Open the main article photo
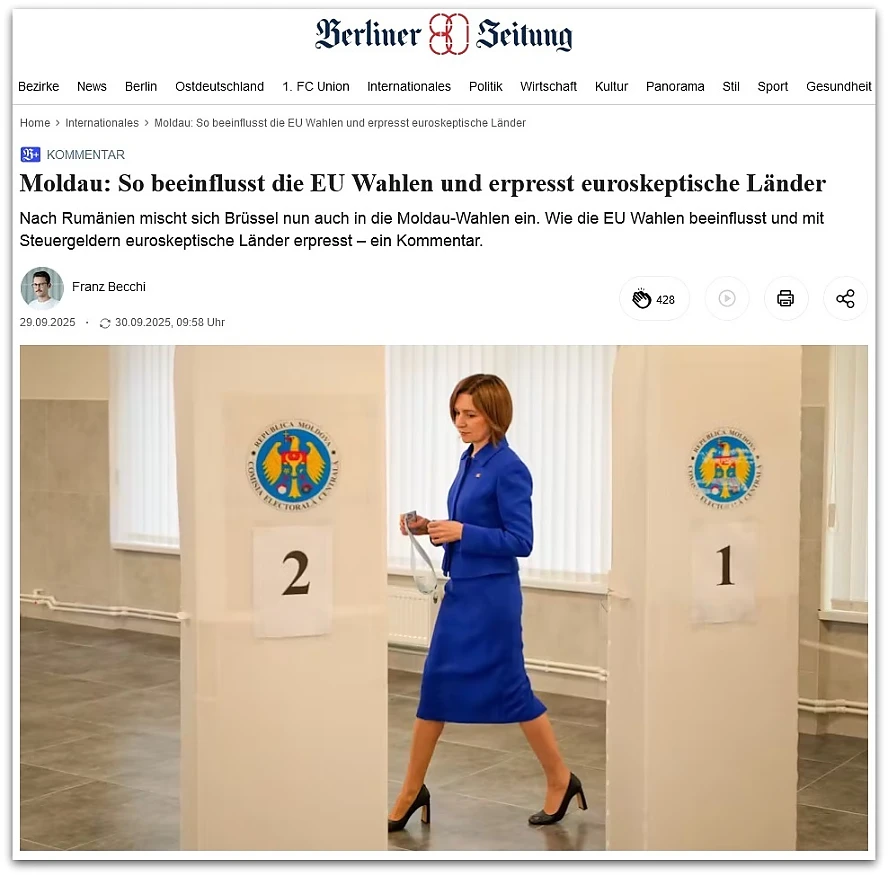This screenshot has width=888, height=876. (444, 598)
